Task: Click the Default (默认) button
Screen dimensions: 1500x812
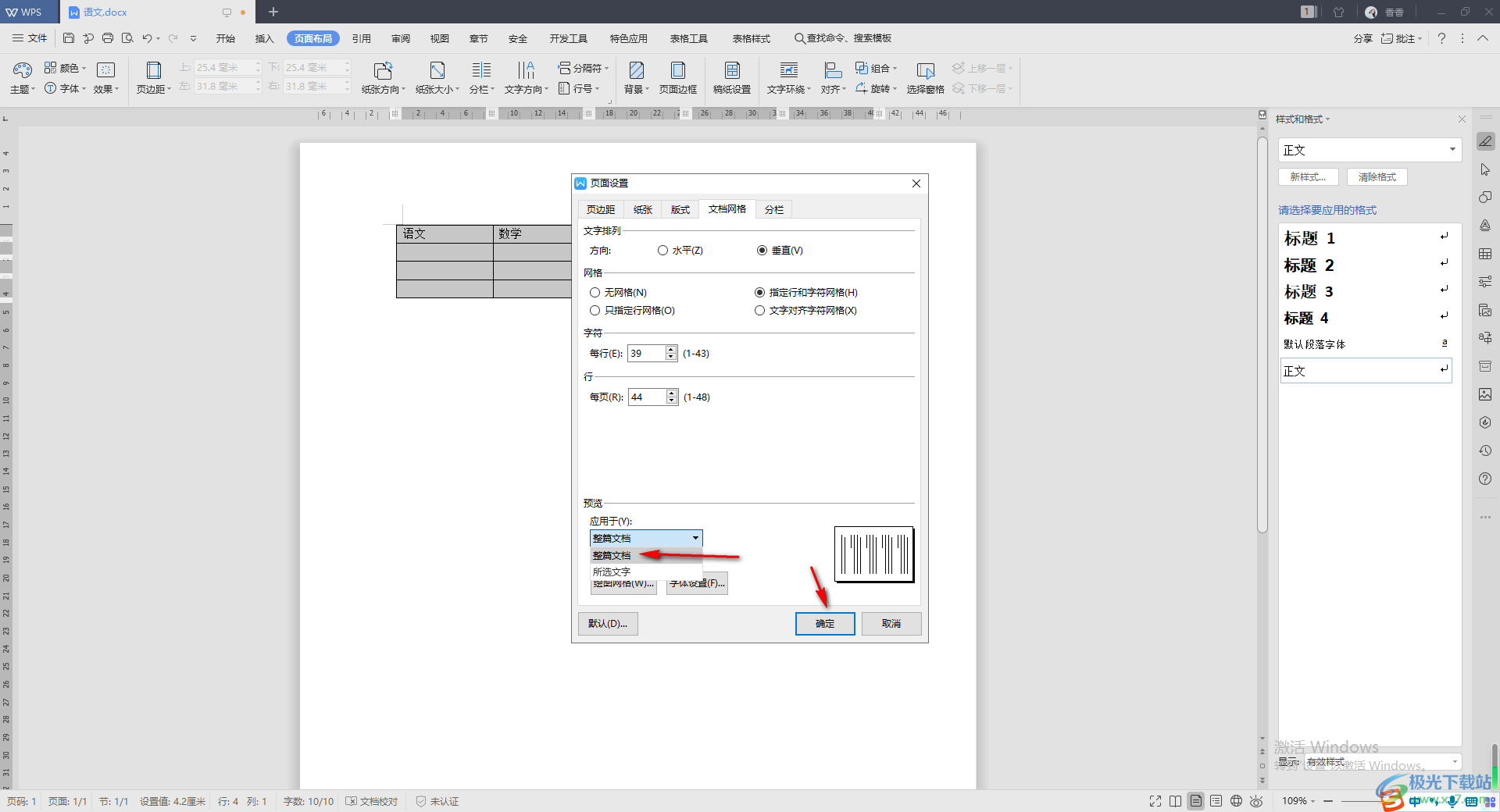Action: tap(608, 624)
